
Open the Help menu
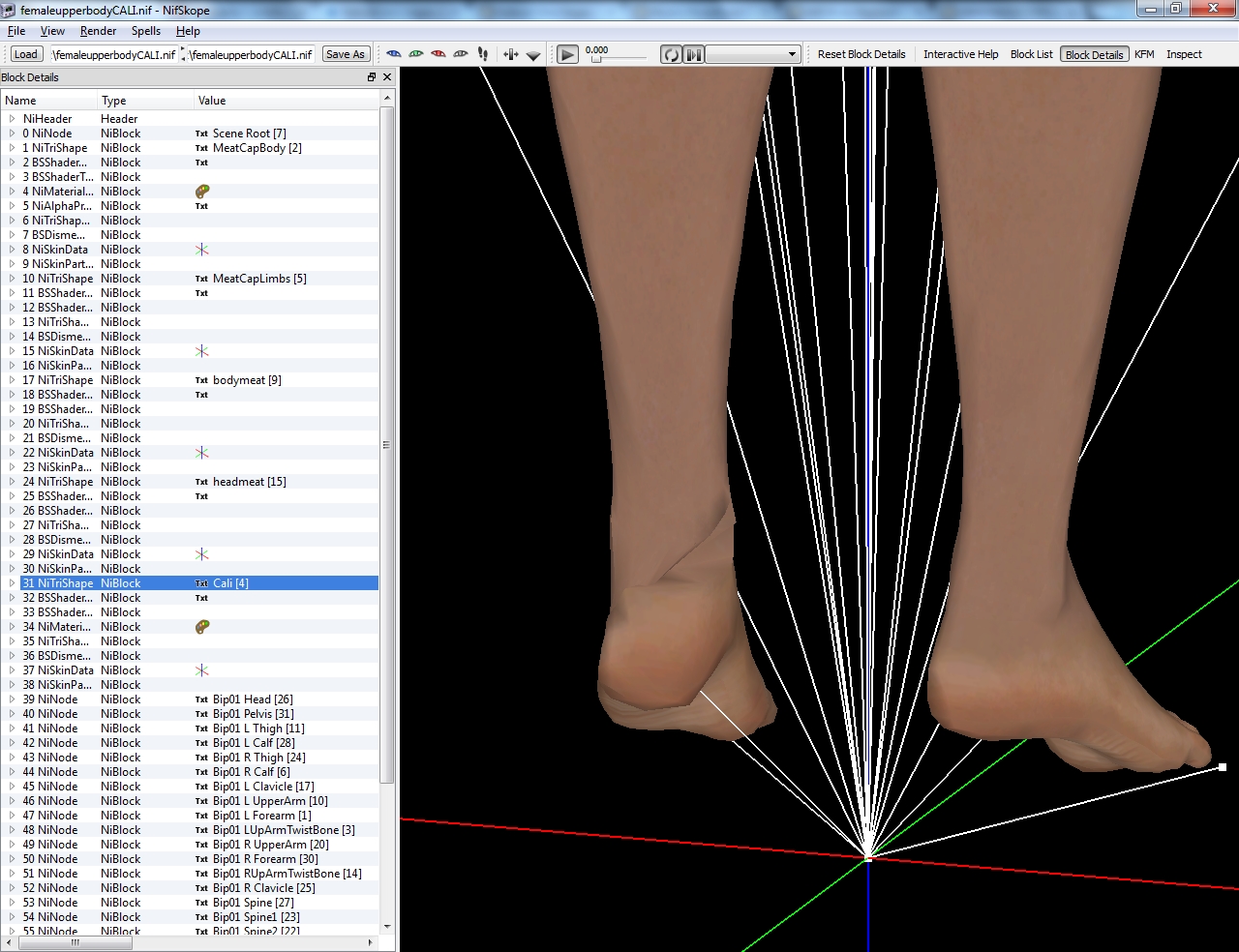188,31
